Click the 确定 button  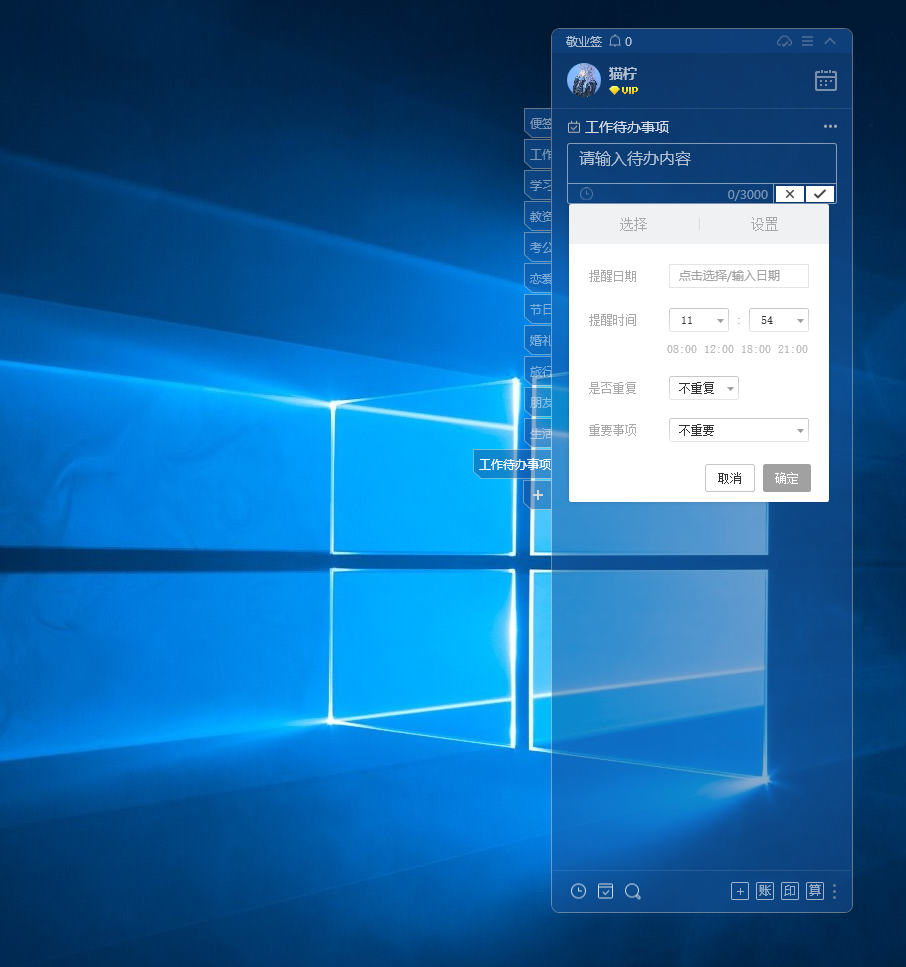(x=786, y=478)
